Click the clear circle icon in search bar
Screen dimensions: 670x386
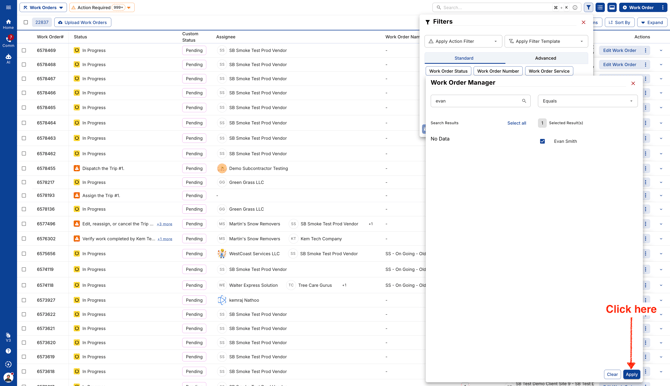coord(575,7)
